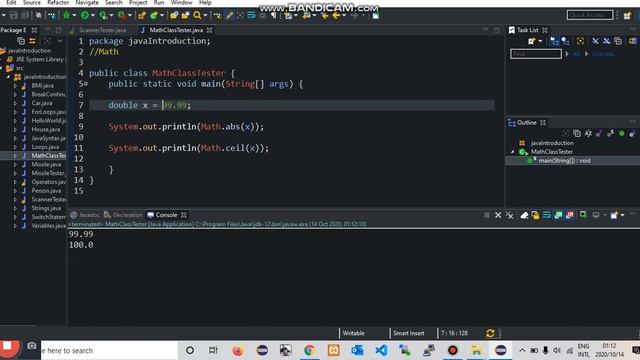Create a new task in Task List
The width and height of the screenshot is (640, 360).
pyautogui.click(x=531, y=41)
